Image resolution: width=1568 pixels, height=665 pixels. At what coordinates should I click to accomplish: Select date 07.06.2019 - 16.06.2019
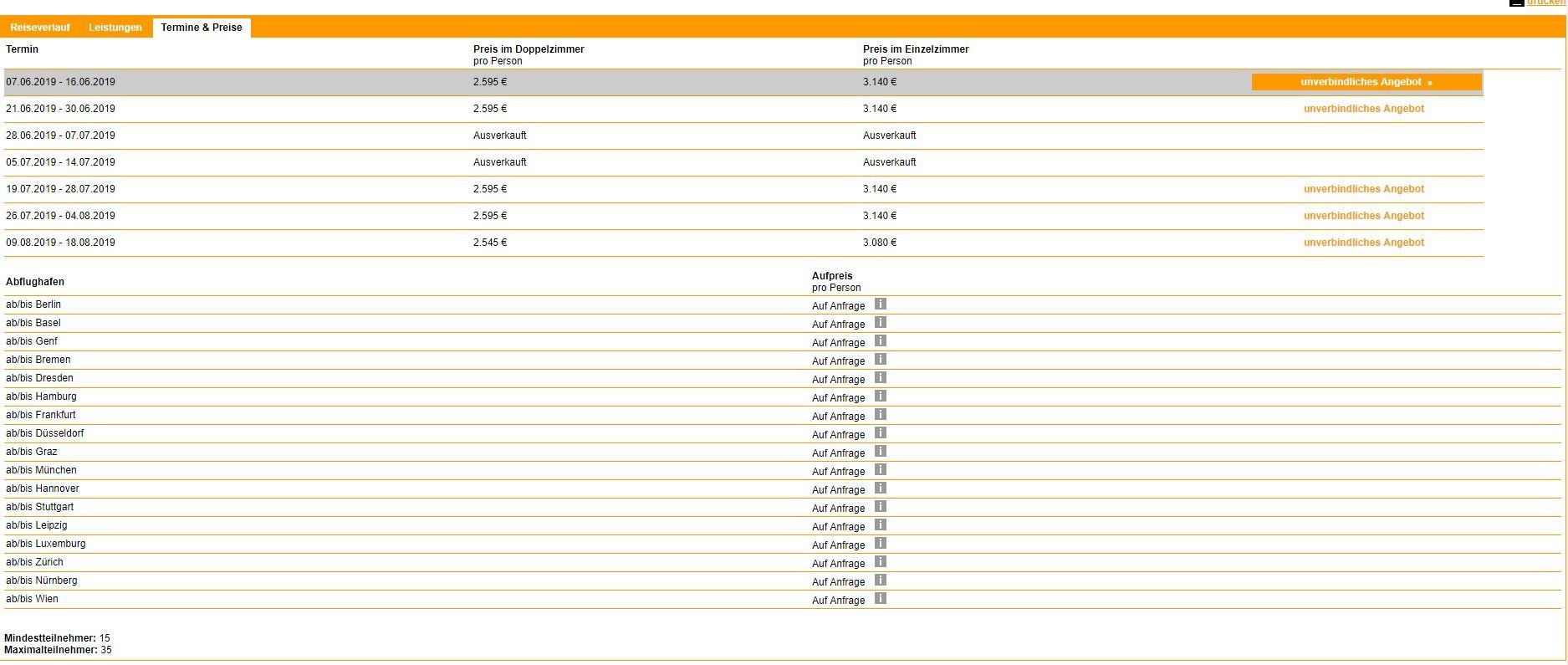(x=60, y=82)
